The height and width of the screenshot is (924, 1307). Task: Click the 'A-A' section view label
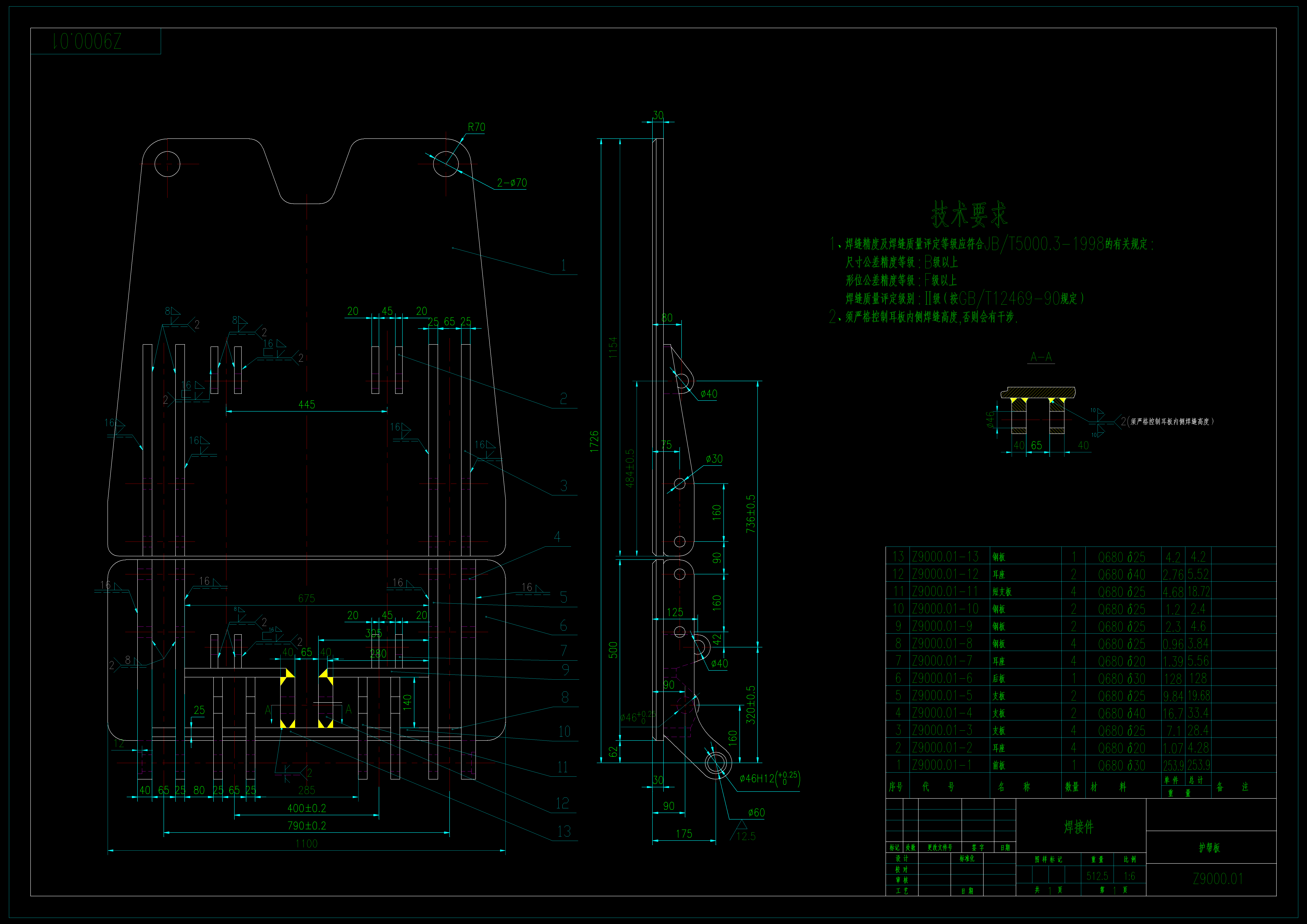(1041, 357)
